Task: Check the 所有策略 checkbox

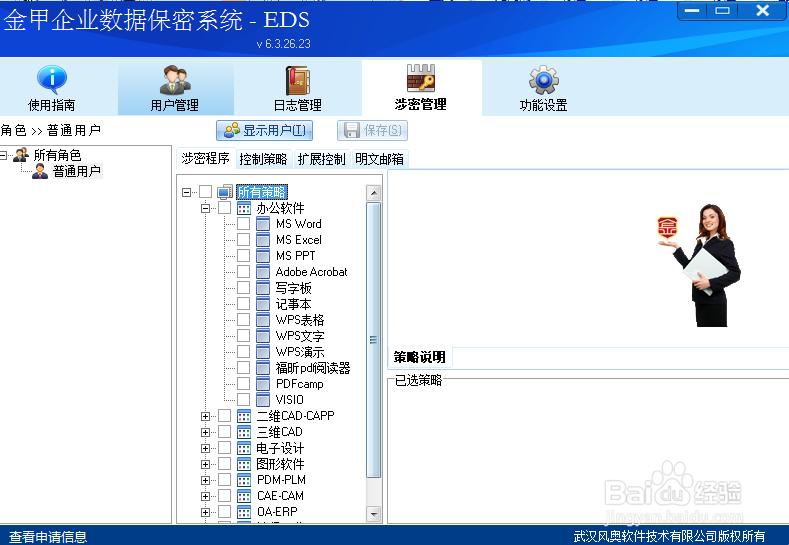Action: 205,192
